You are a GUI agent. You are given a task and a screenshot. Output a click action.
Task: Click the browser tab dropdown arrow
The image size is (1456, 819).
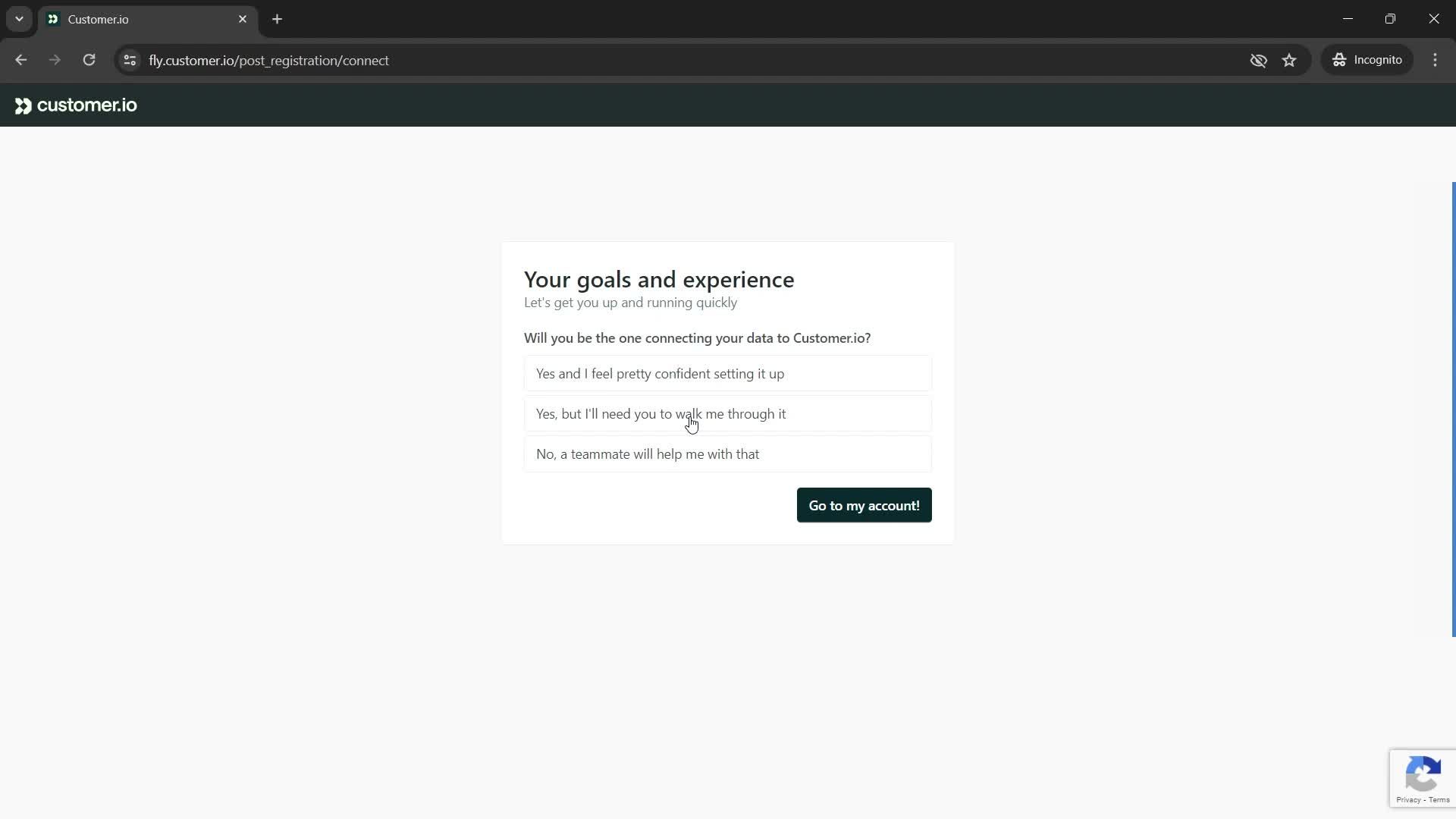pyautogui.click(x=18, y=19)
